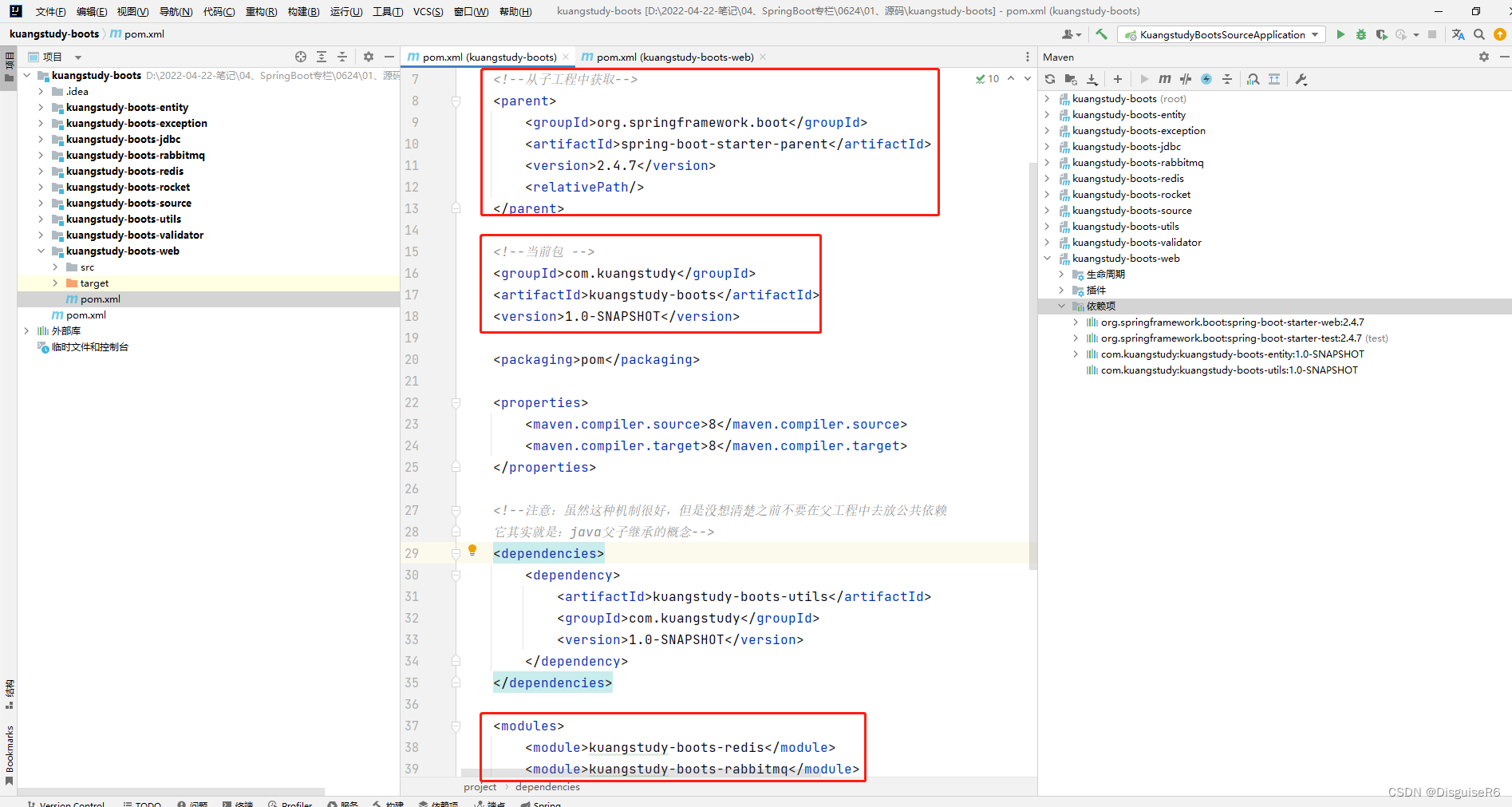The width and height of the screenshot is (1512, 807).
Task: Switch to pom.xml (kuangstudy-boots-web) tab
Action: pos(673,57)
